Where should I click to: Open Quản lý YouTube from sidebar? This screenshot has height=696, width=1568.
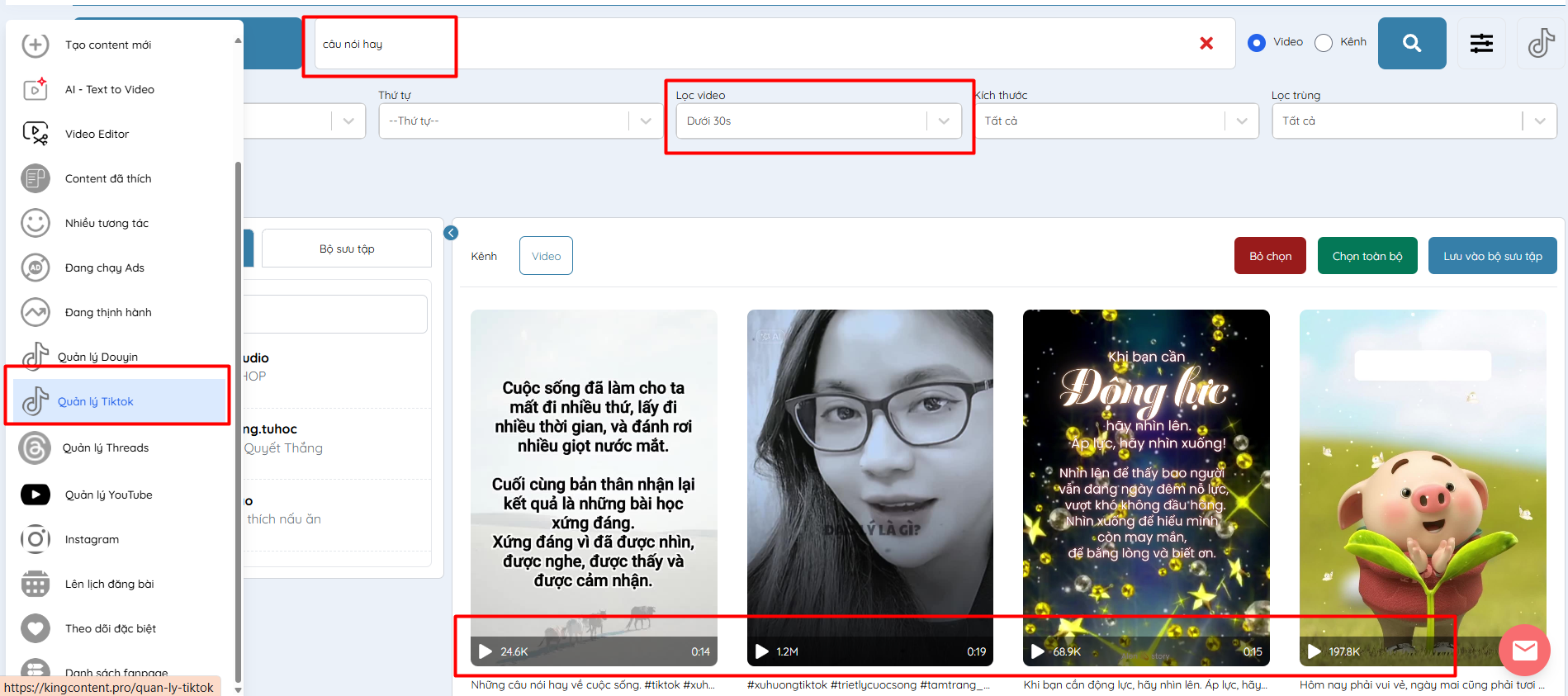[x=108, y=495]
